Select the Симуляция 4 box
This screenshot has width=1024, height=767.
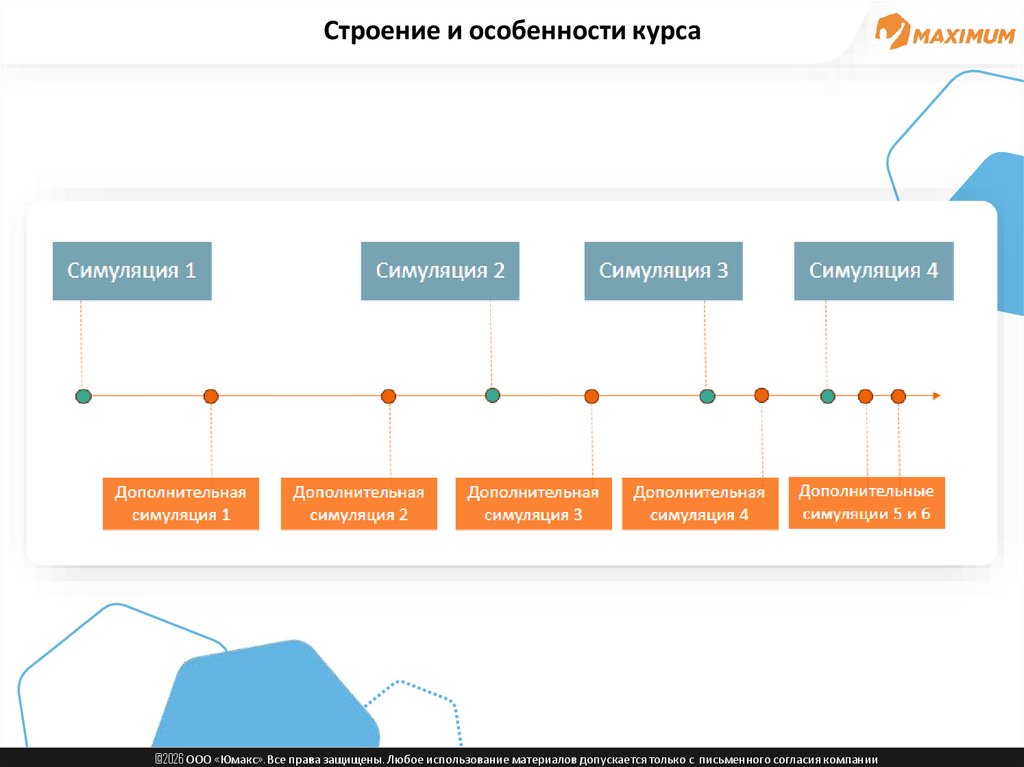pyautogui.click(x=874, y=271)
